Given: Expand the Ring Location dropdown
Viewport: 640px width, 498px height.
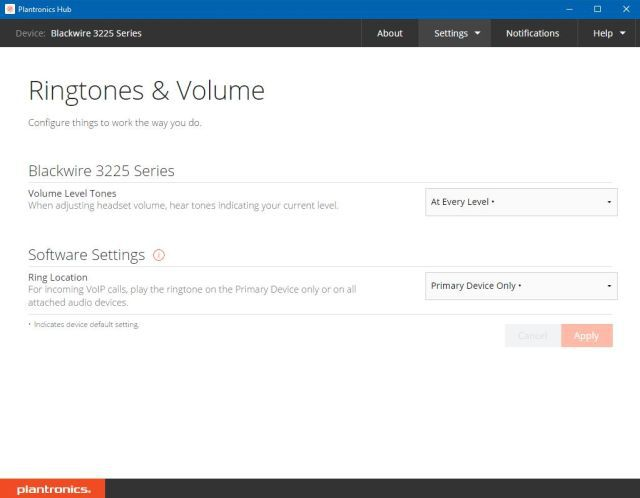Looking at the screenshot, I should tap(521, 286).
